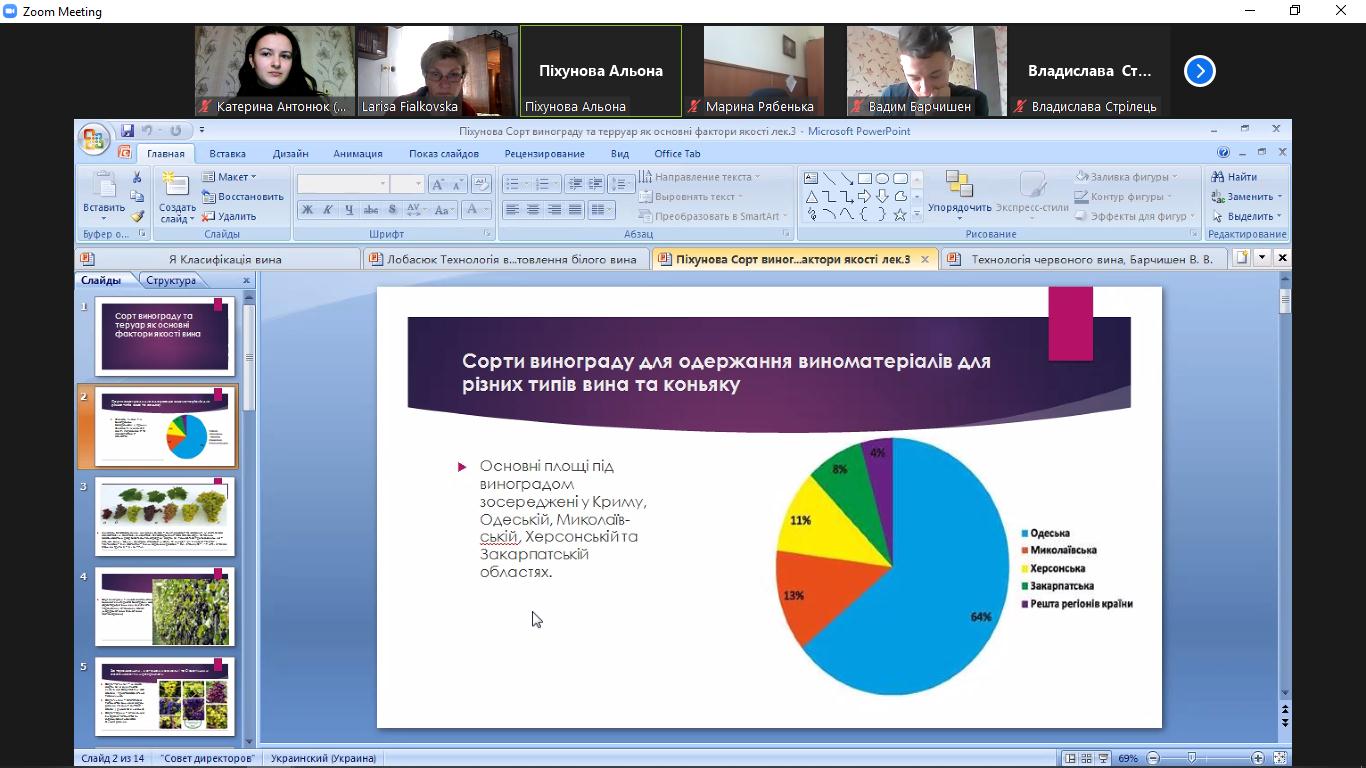Show next Zoom participants with blue arrow
This screenshot has width=1366, height=768.
(1199, 71)
